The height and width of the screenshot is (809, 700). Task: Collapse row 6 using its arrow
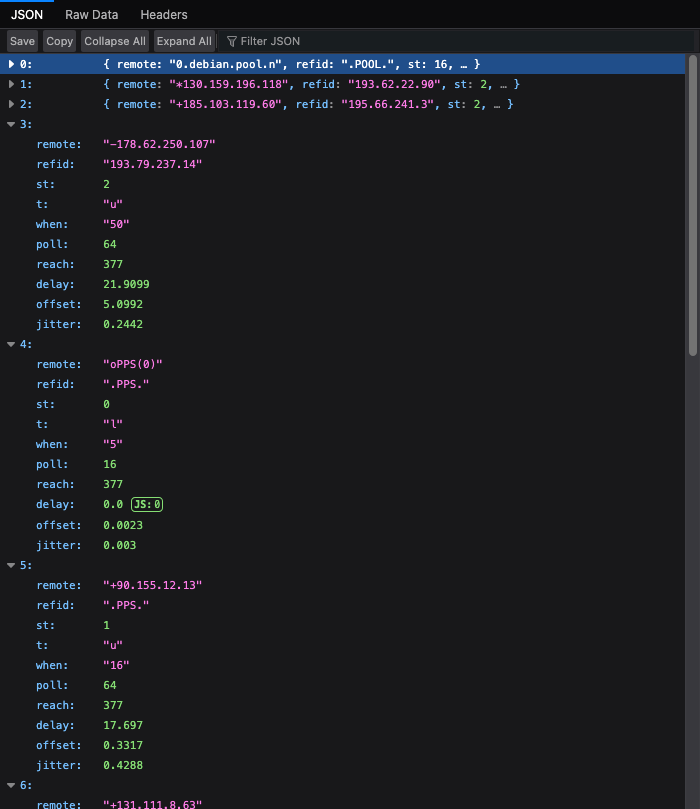point(11,786)
